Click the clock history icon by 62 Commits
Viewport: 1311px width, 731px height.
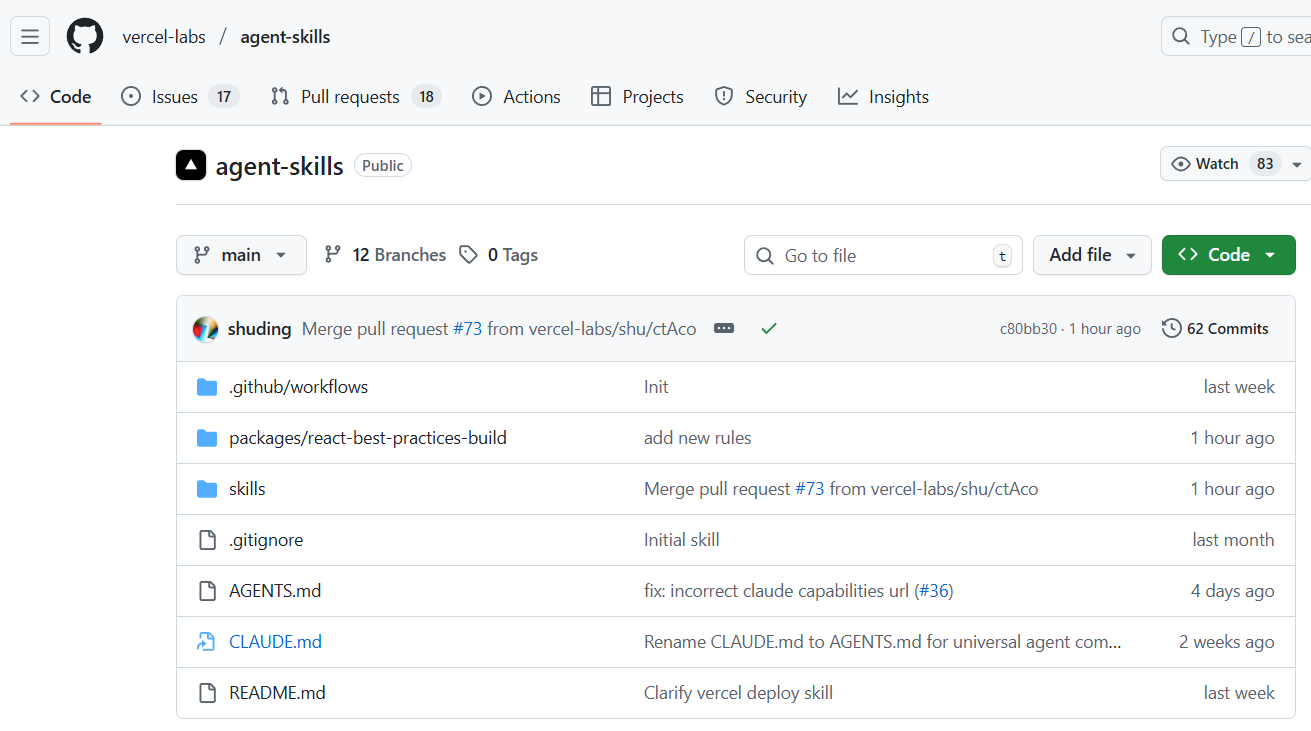(x=1171, y=328)
